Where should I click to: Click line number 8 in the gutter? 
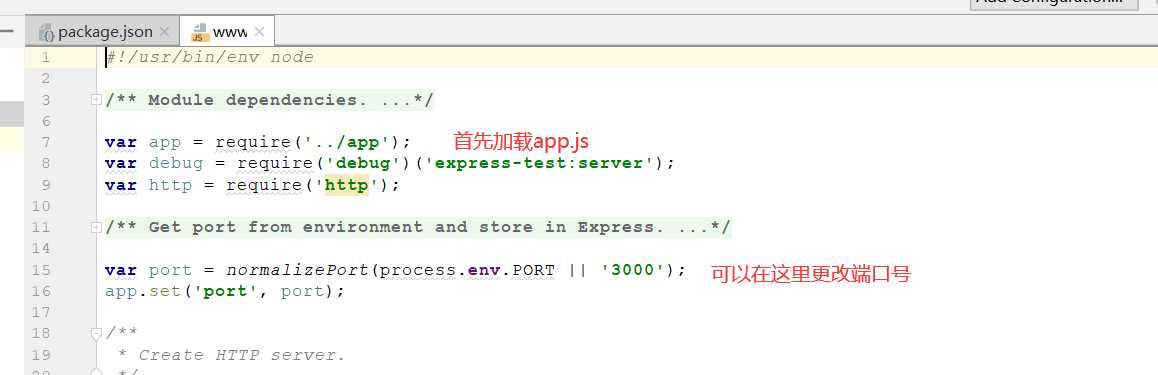(x=46, y=163)
